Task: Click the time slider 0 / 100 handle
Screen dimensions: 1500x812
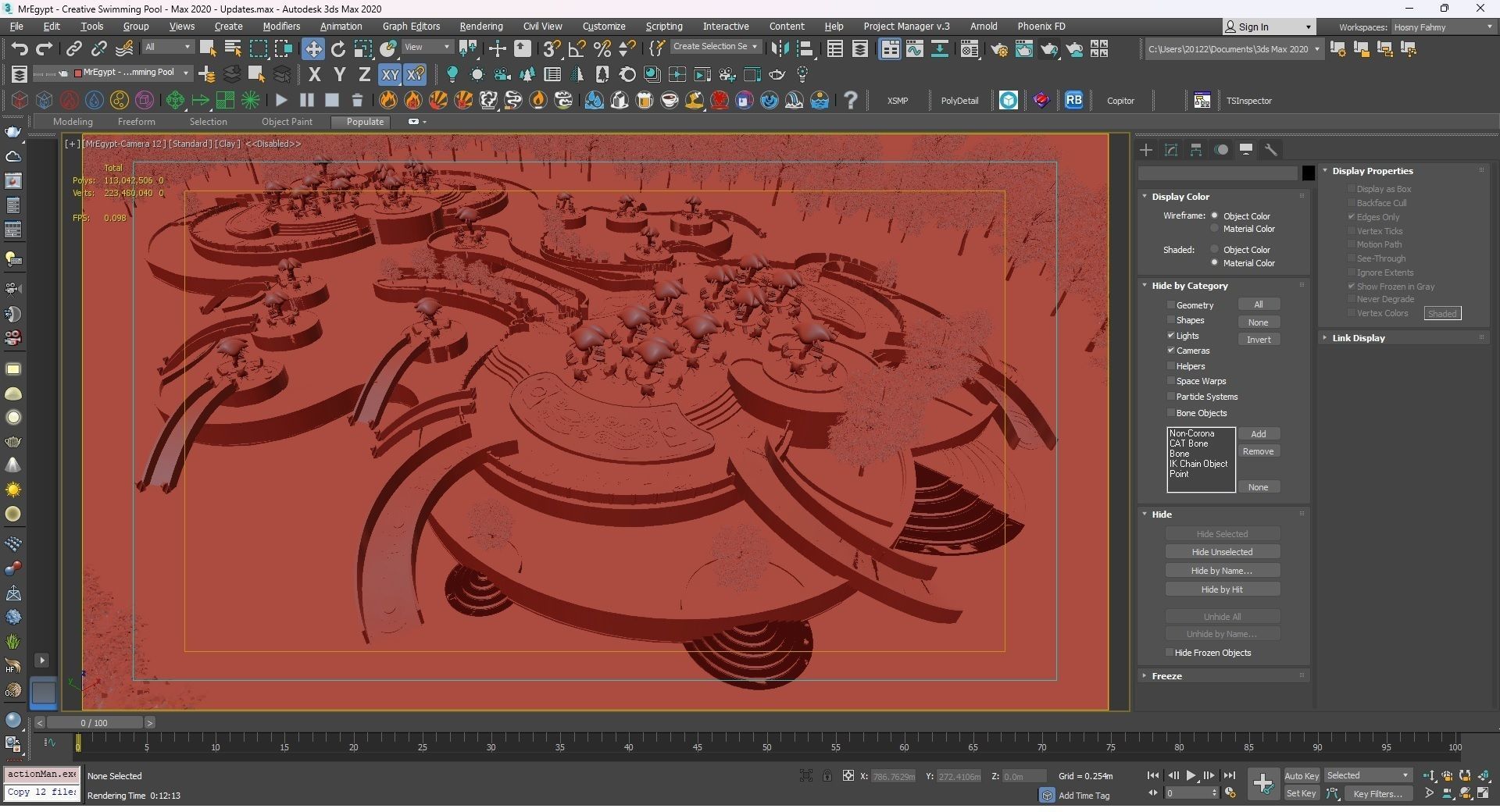Action: point(94,723)
